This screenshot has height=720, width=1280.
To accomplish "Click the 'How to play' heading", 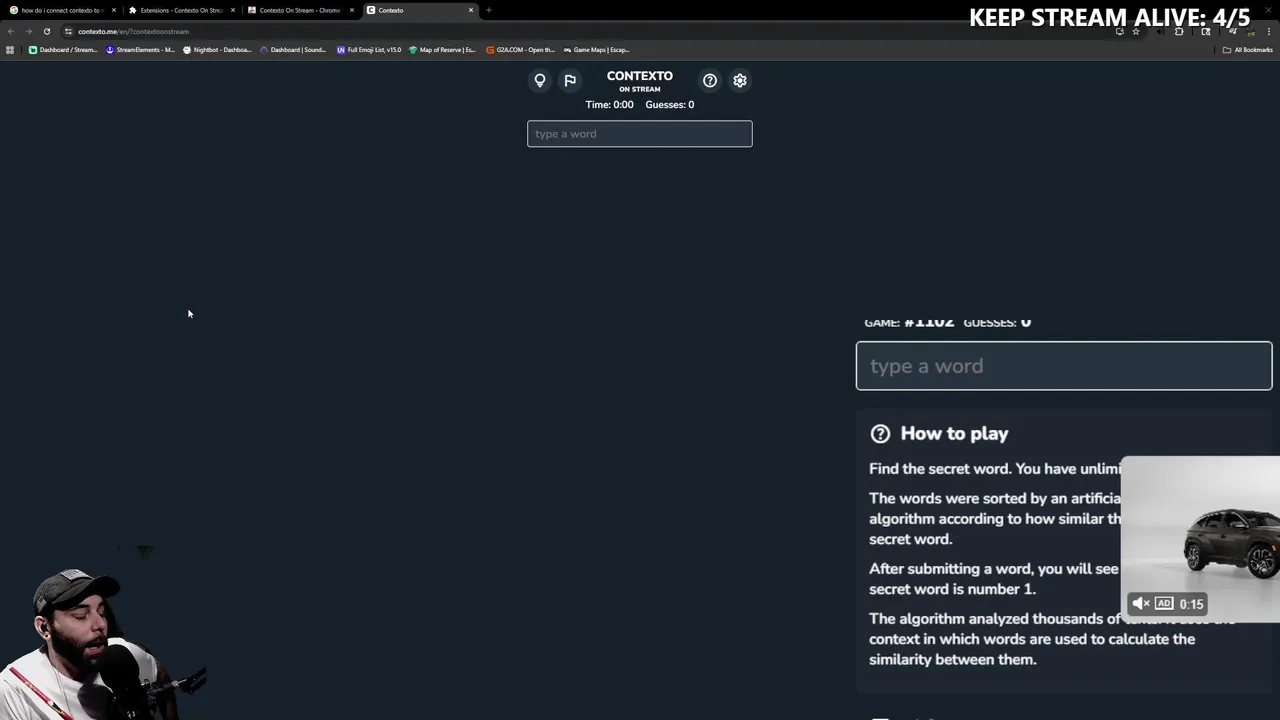I will pyautogui.click(x=954, y=433).
